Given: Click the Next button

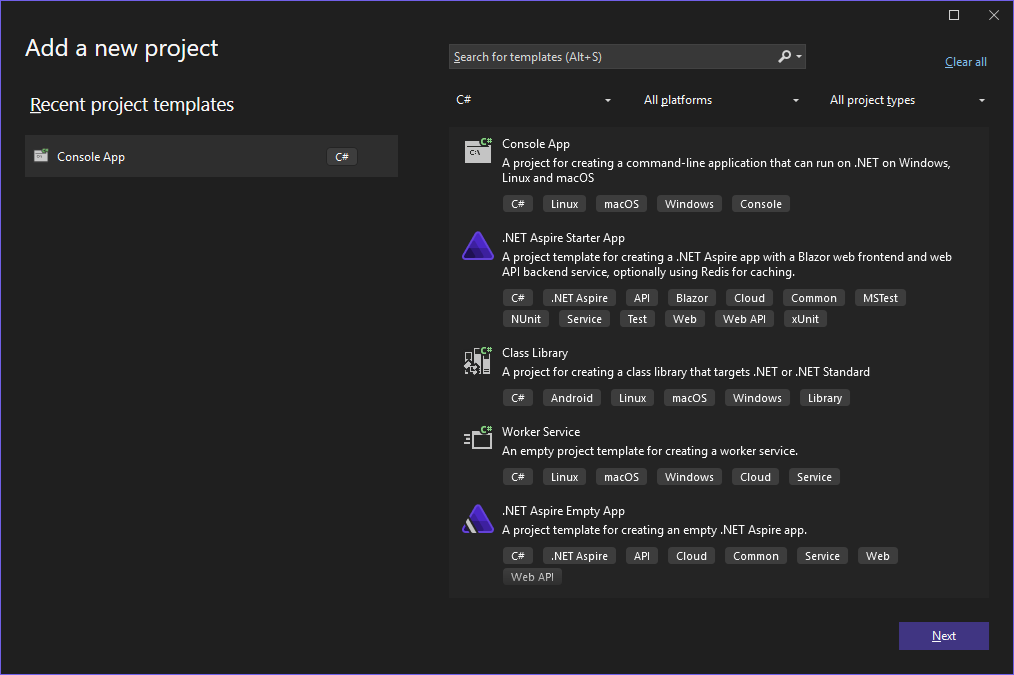Looking at the screenshot, I should (944, 636).
